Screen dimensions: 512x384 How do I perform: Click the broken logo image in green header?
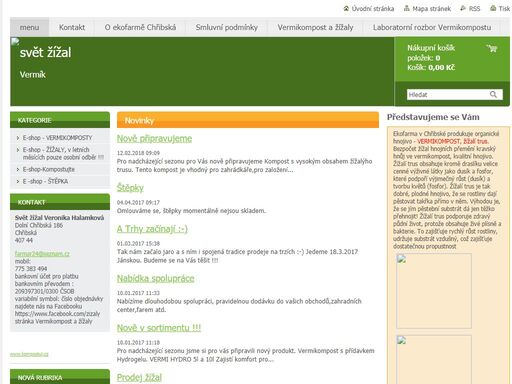(x=15, y=42)
